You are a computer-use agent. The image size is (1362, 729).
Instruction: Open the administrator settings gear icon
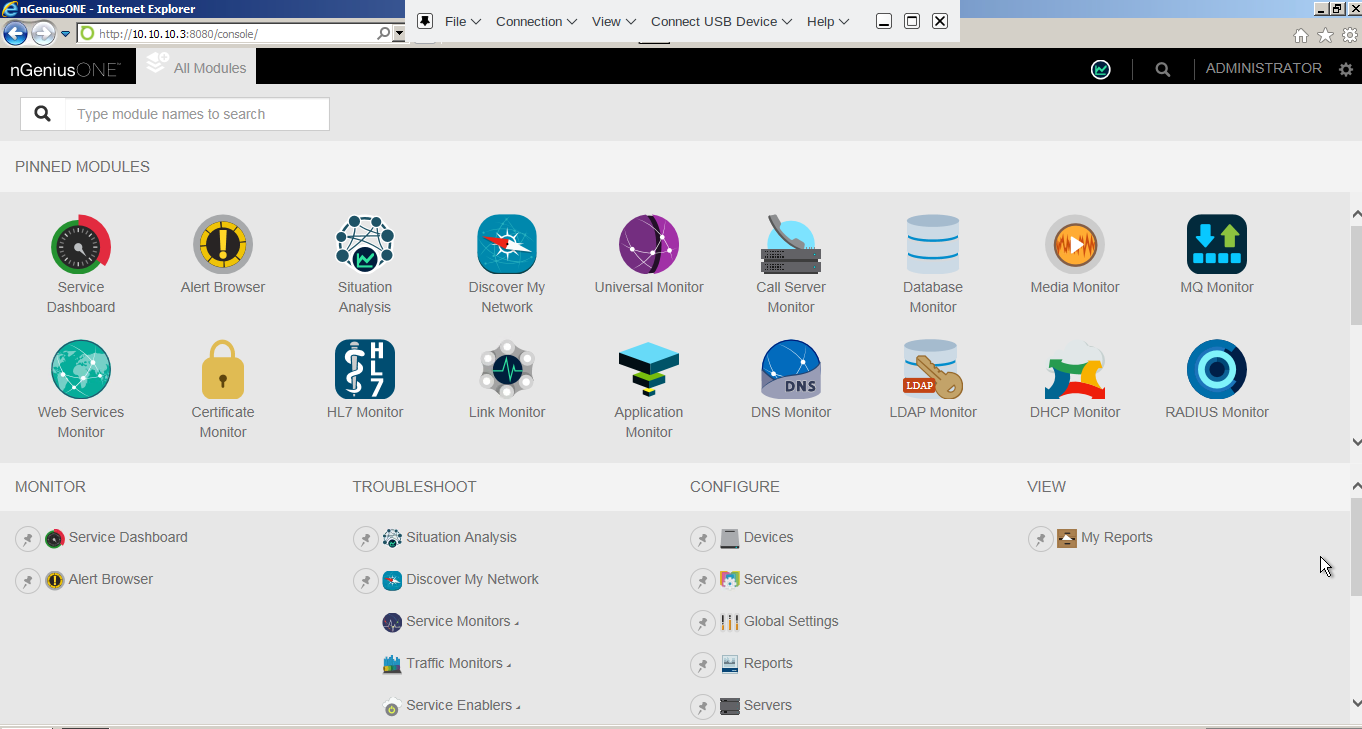(1346, 70)
